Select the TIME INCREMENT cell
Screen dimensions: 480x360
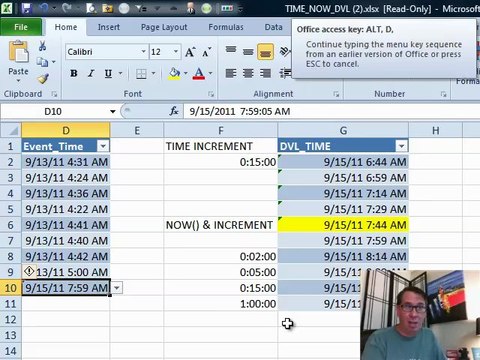[221, 146]
